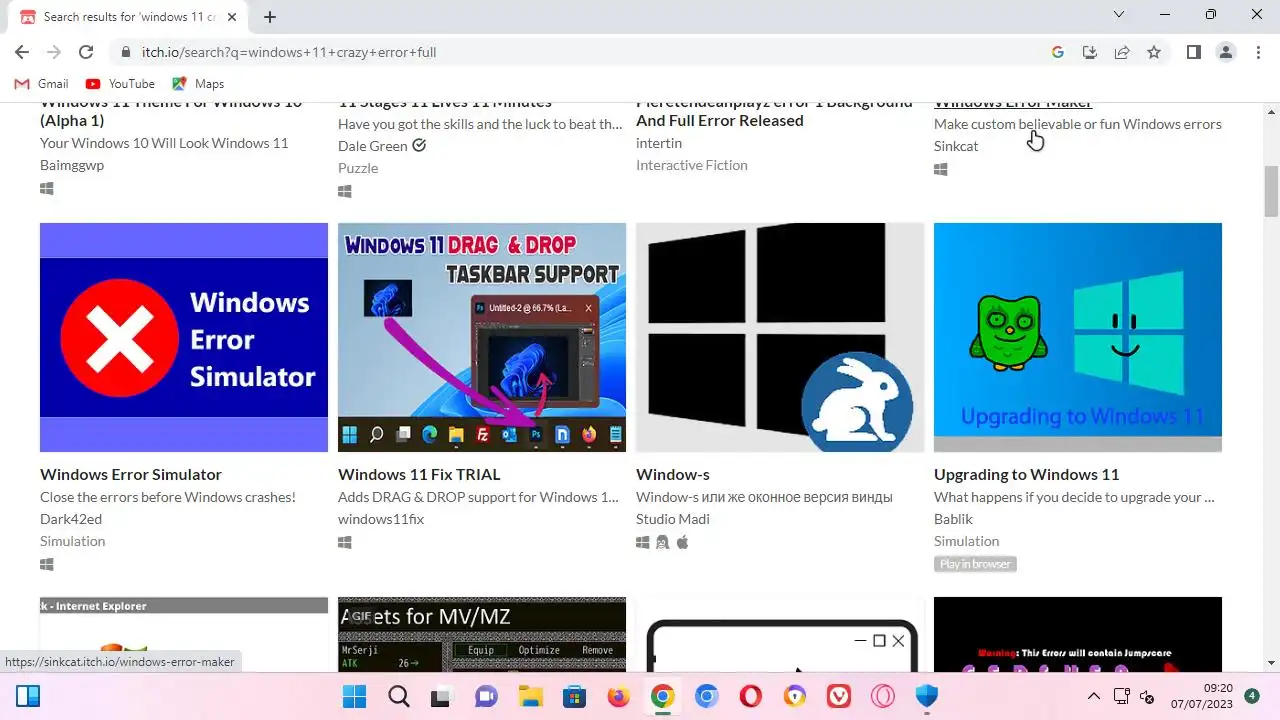Click Windows platform icon under Windows 11 Fix TRIAL

click(345, 542)
